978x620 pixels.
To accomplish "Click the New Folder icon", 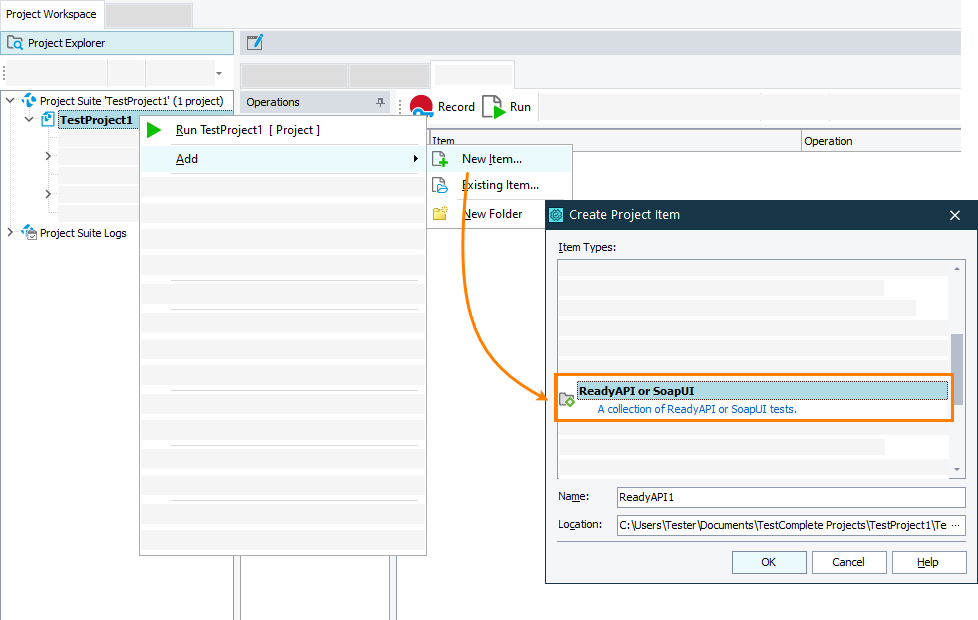I will tap(441, 213).
